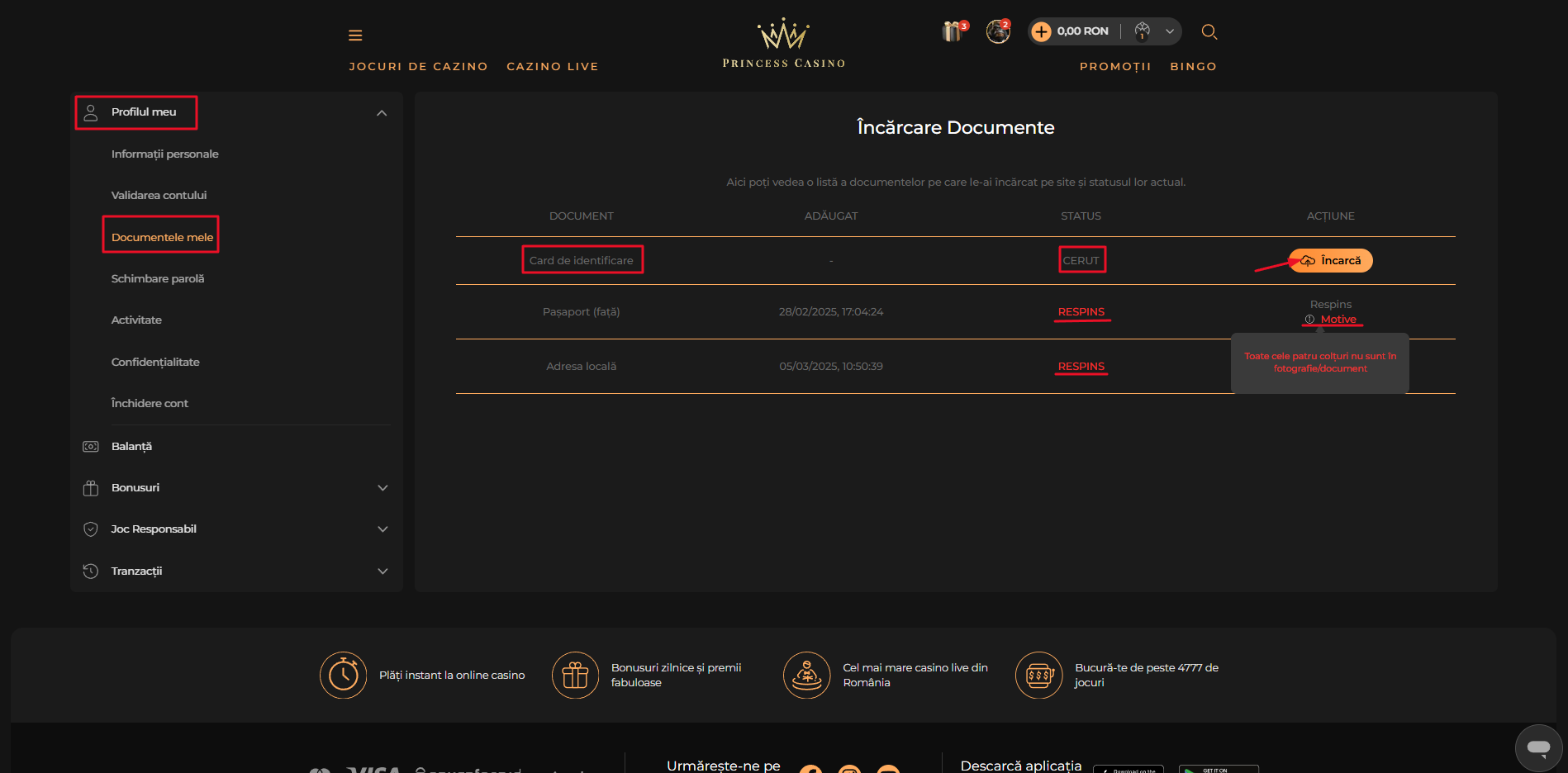Click the Joc Responsabil label
Image resolution: width=1568 pixels, height=773 pixels.
pos(154,529)
